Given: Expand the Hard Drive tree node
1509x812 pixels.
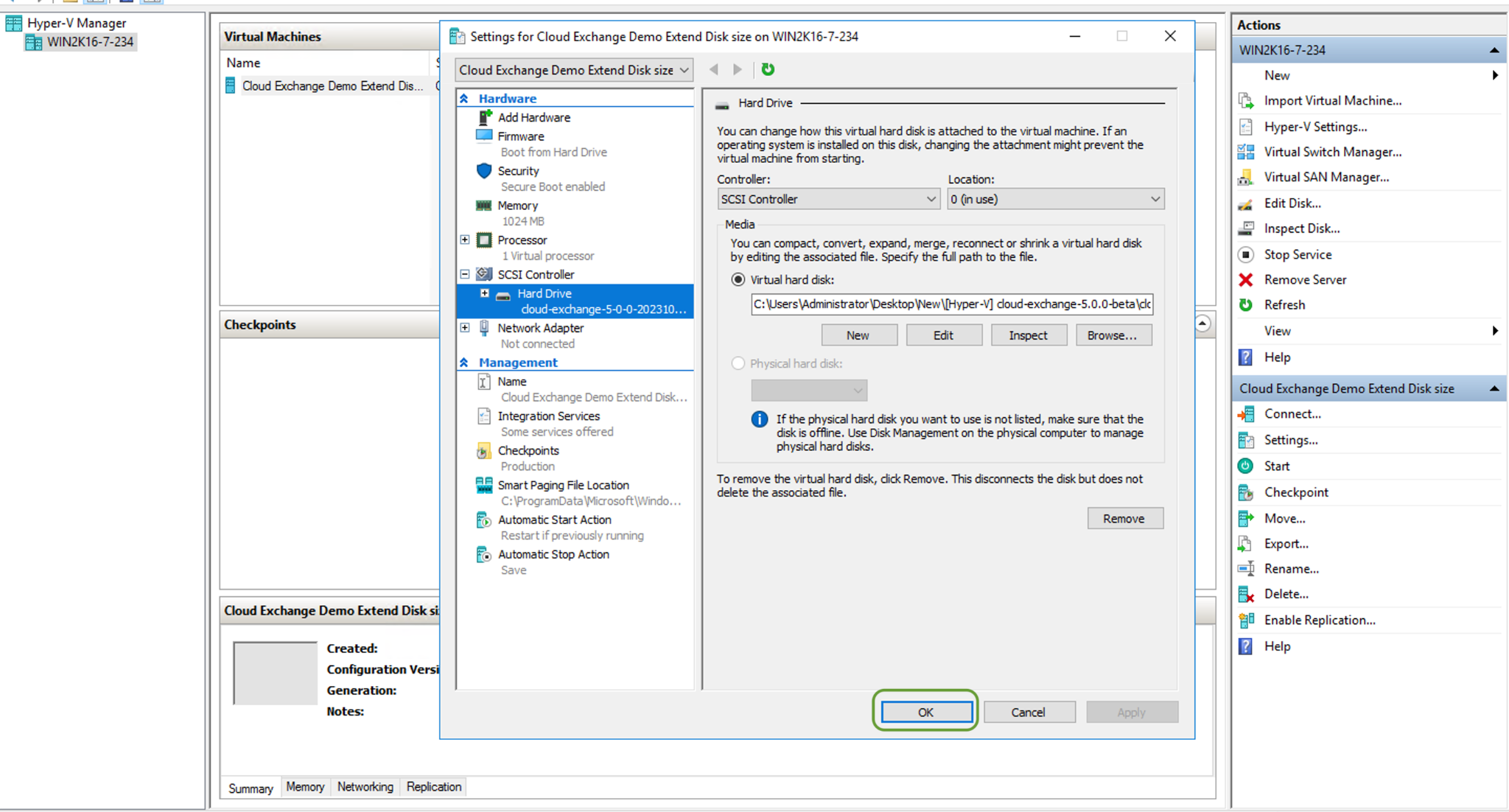Looking at the screenshot, I should (x=484, y=293).
